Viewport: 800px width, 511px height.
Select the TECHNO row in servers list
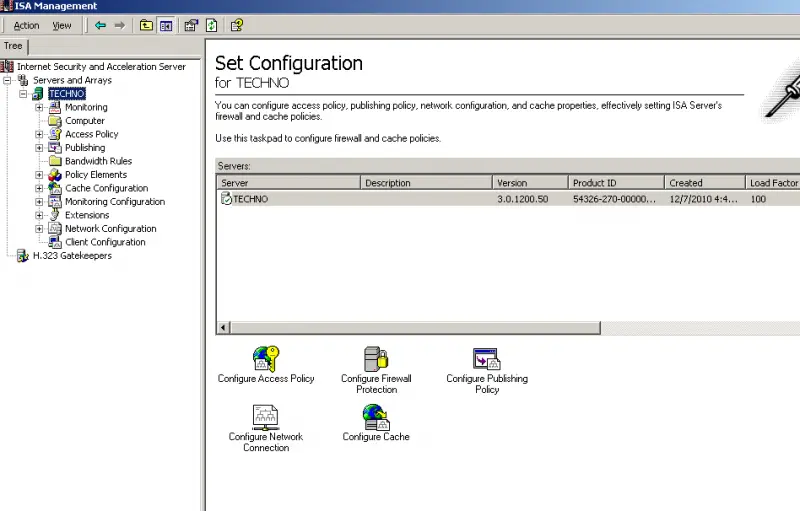(x=508, y=199)
